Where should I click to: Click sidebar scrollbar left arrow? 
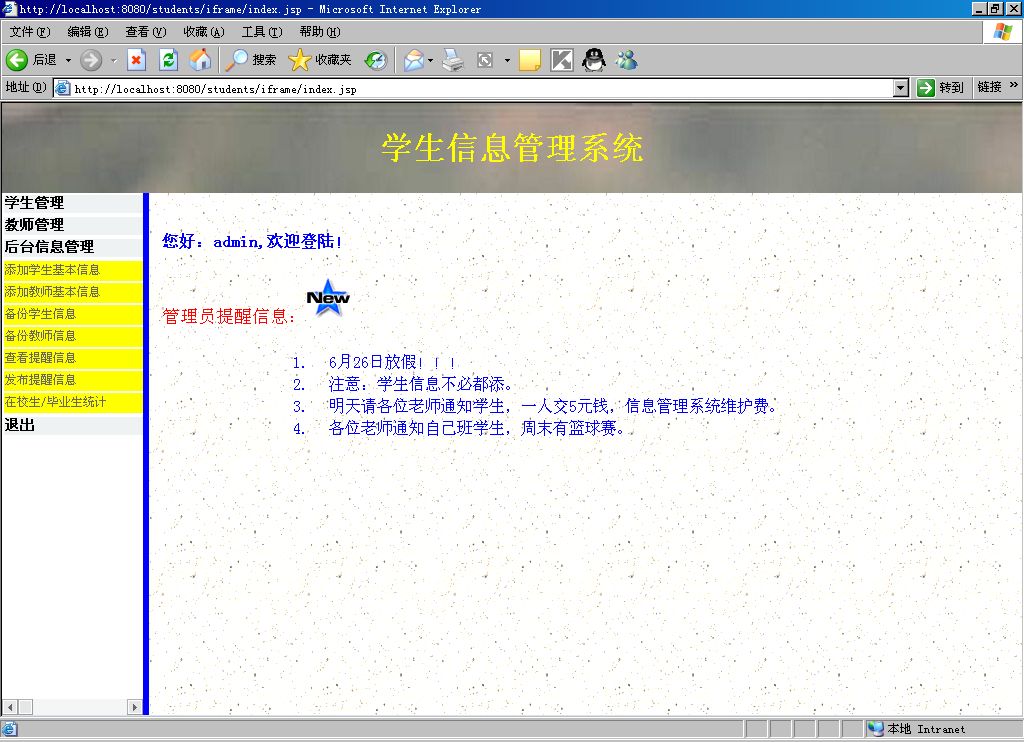[10, 707]
